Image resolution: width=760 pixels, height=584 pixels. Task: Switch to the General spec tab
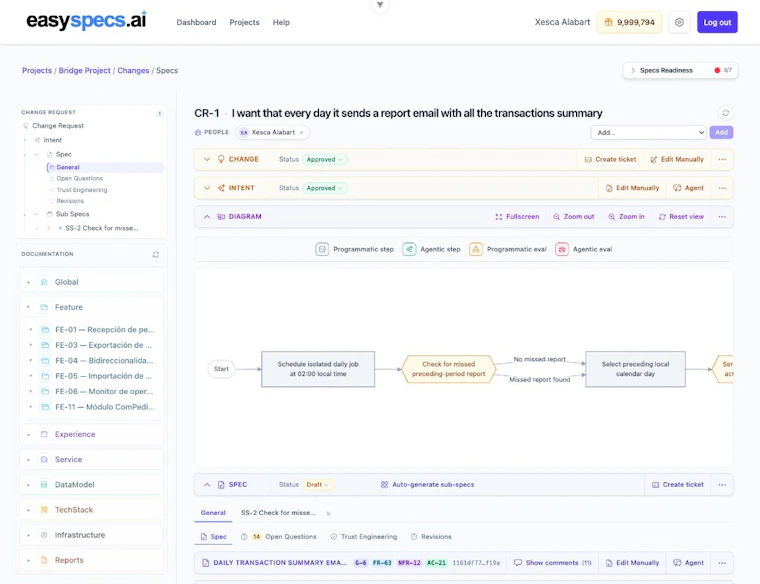coord(213,513)
